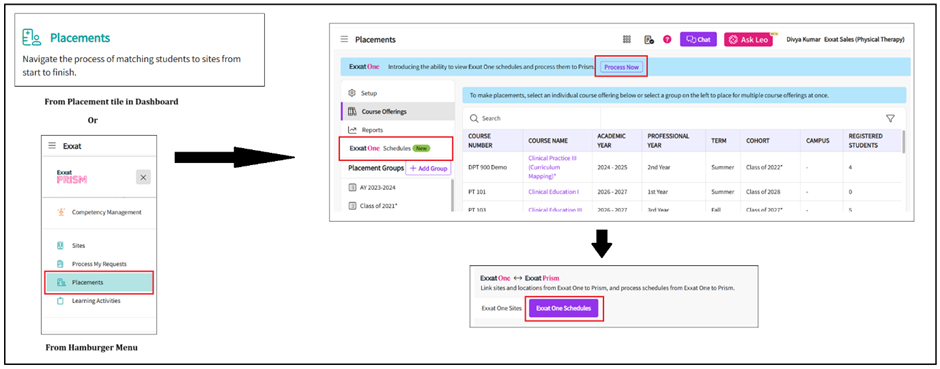Click the Placement Groups list scrollbar
940x369 pixels.
pyautogui.click(x=453, y=195)
